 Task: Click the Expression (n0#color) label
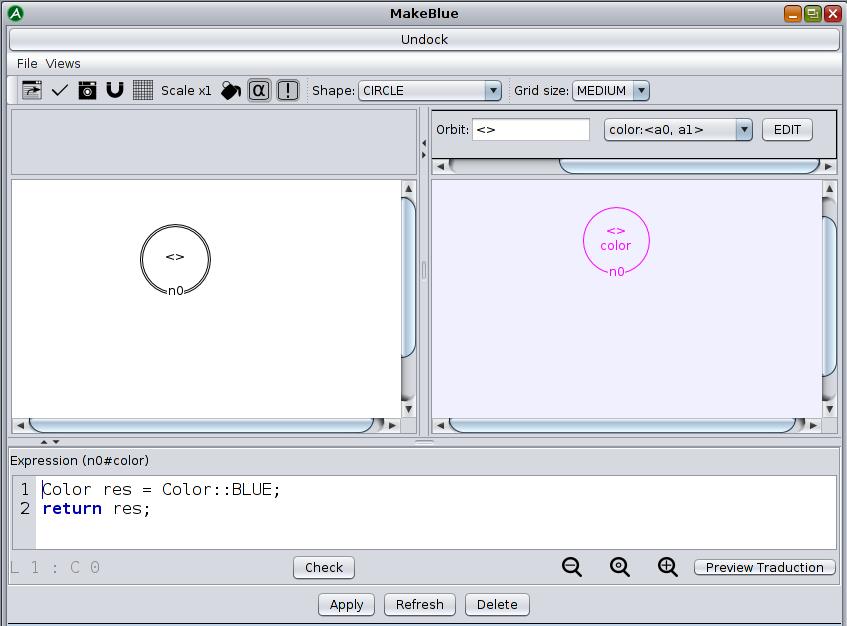click(79, 461)
